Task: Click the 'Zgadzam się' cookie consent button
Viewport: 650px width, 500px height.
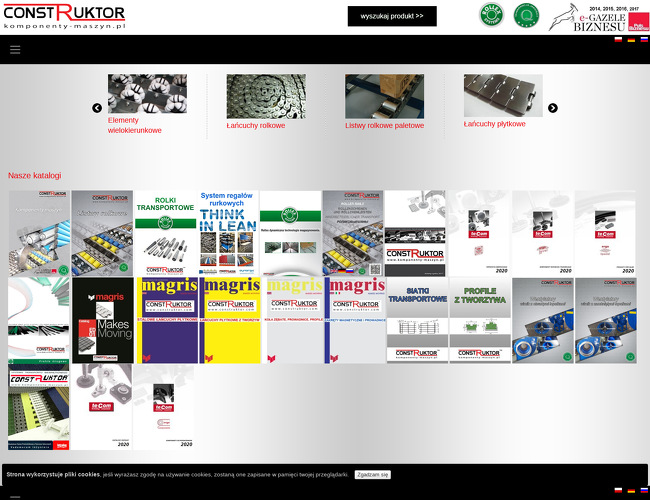Action: point(373,475)
